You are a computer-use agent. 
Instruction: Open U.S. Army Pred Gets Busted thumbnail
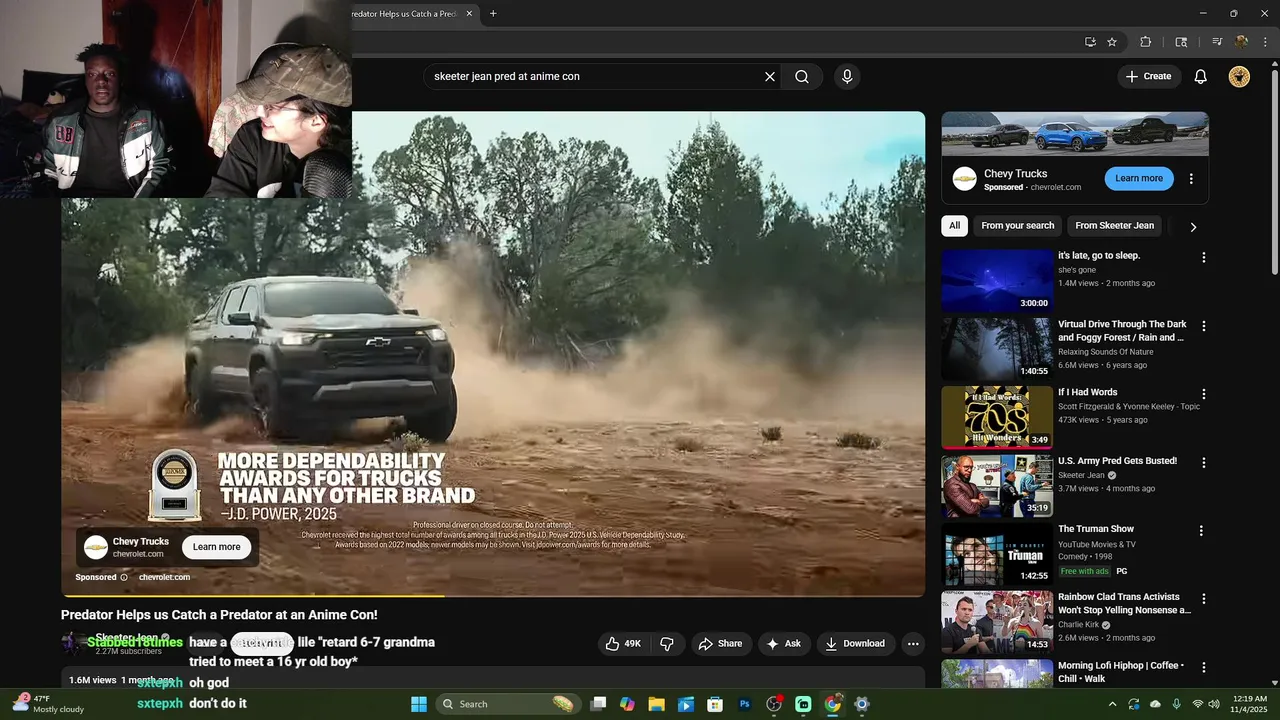[996, 486]
